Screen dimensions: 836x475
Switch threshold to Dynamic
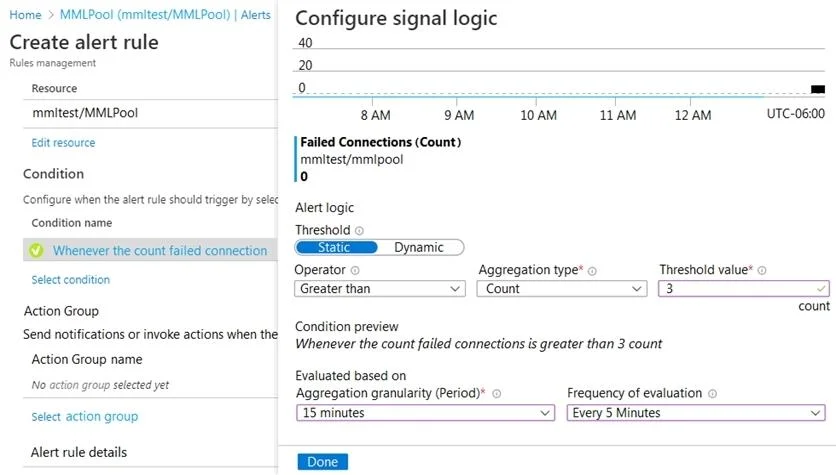tap(419, 247)
